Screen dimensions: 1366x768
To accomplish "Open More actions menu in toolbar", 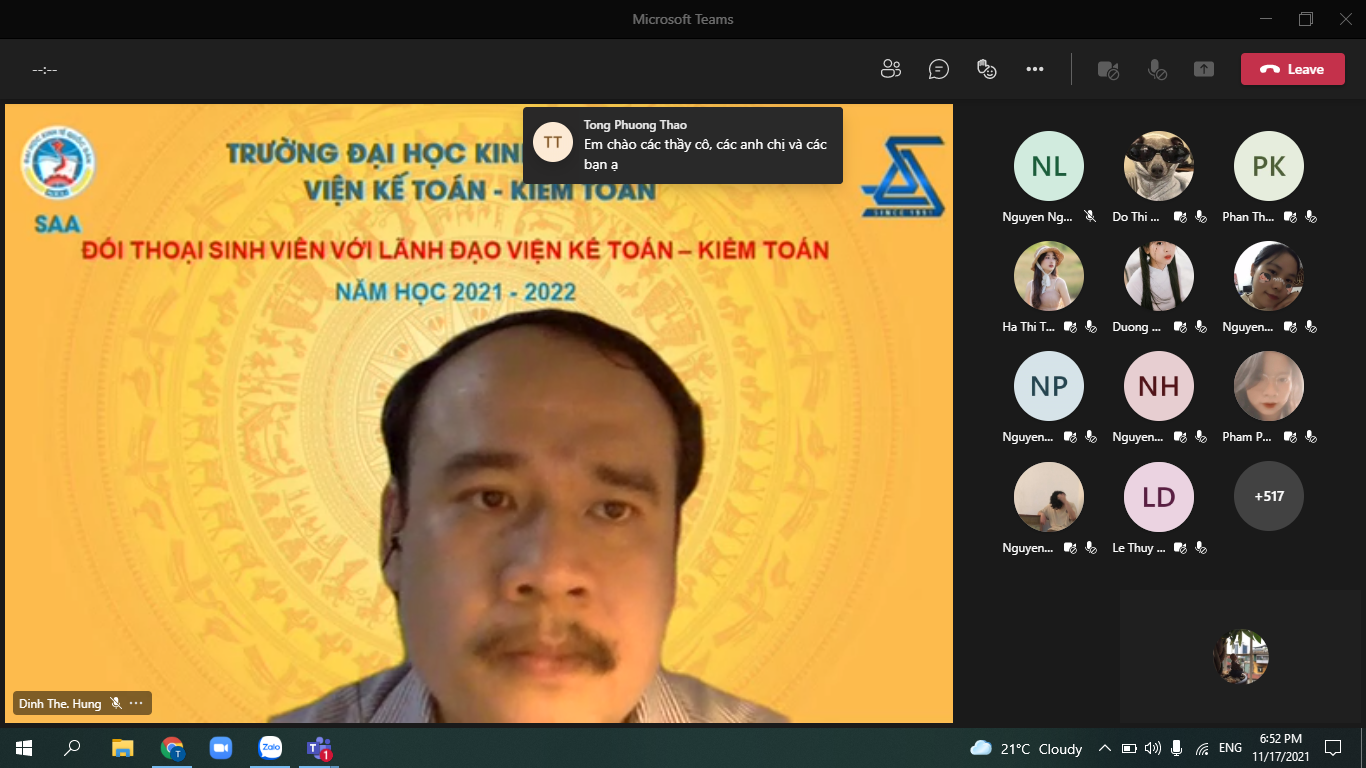I will click(1035, 69).
